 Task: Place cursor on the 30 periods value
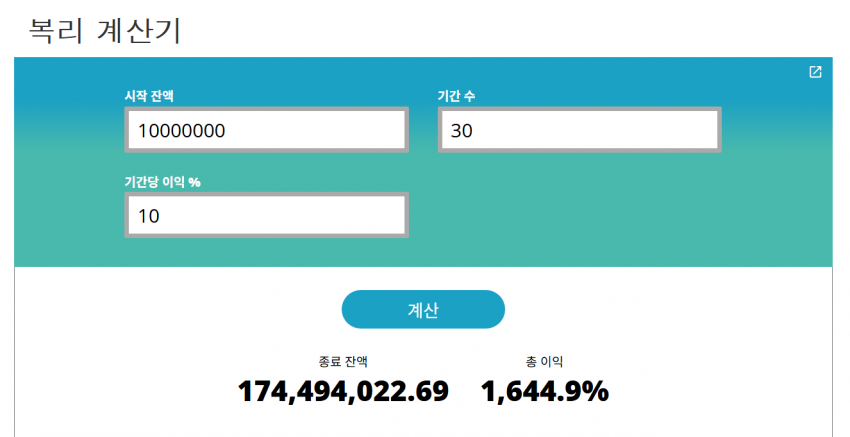pyautogui.click(x=462, y=130)
